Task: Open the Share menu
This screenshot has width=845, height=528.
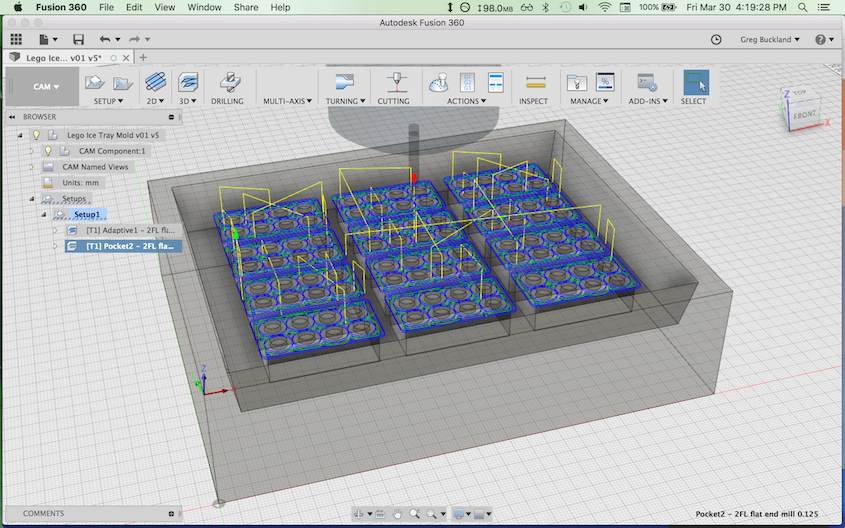Action: [246, 7]
